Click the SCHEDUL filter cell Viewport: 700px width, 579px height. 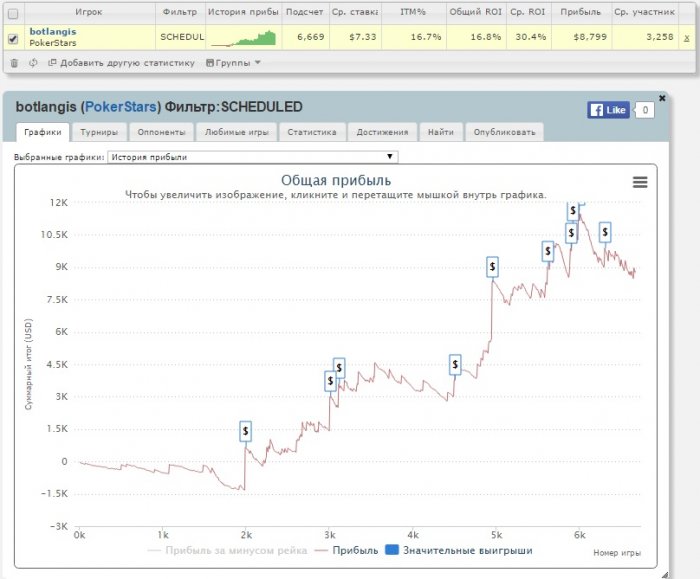point(182,37)
